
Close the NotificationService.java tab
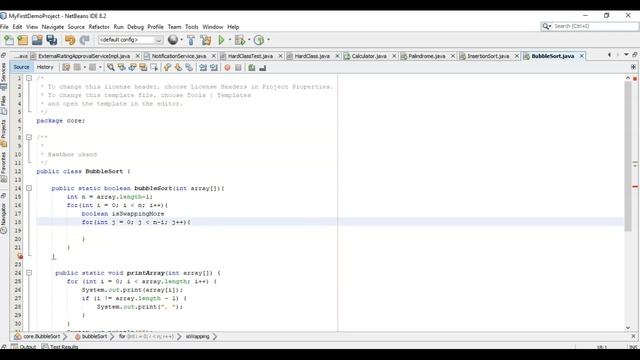point(213,56)
